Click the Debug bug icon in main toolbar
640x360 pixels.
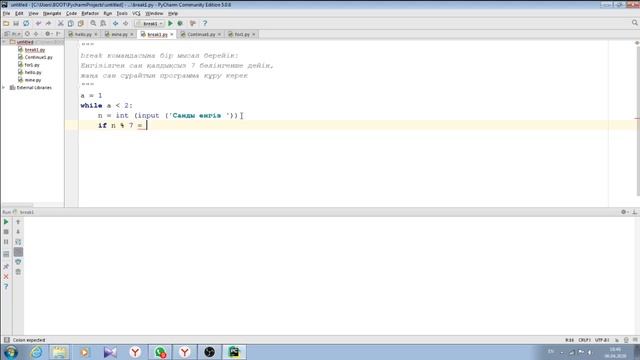coord(180,24)
